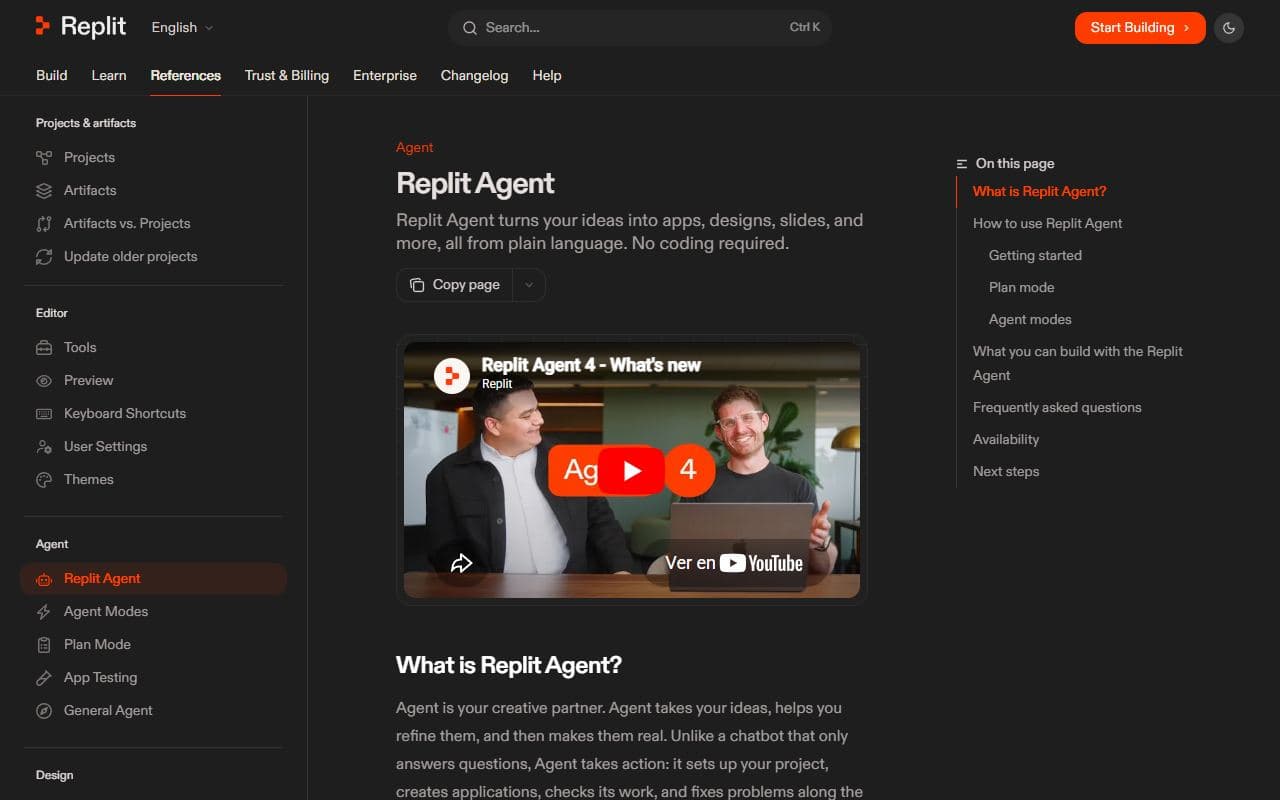Viewport: 1280px width, 800px height.
Task: Open User Settings page
Action: [154, 446]
